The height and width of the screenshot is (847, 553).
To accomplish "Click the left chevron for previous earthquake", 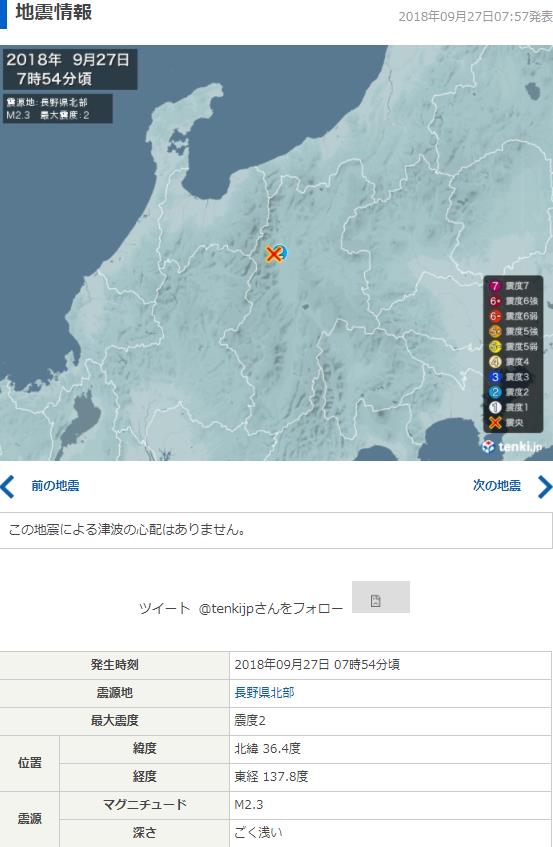I will [8, 486].
